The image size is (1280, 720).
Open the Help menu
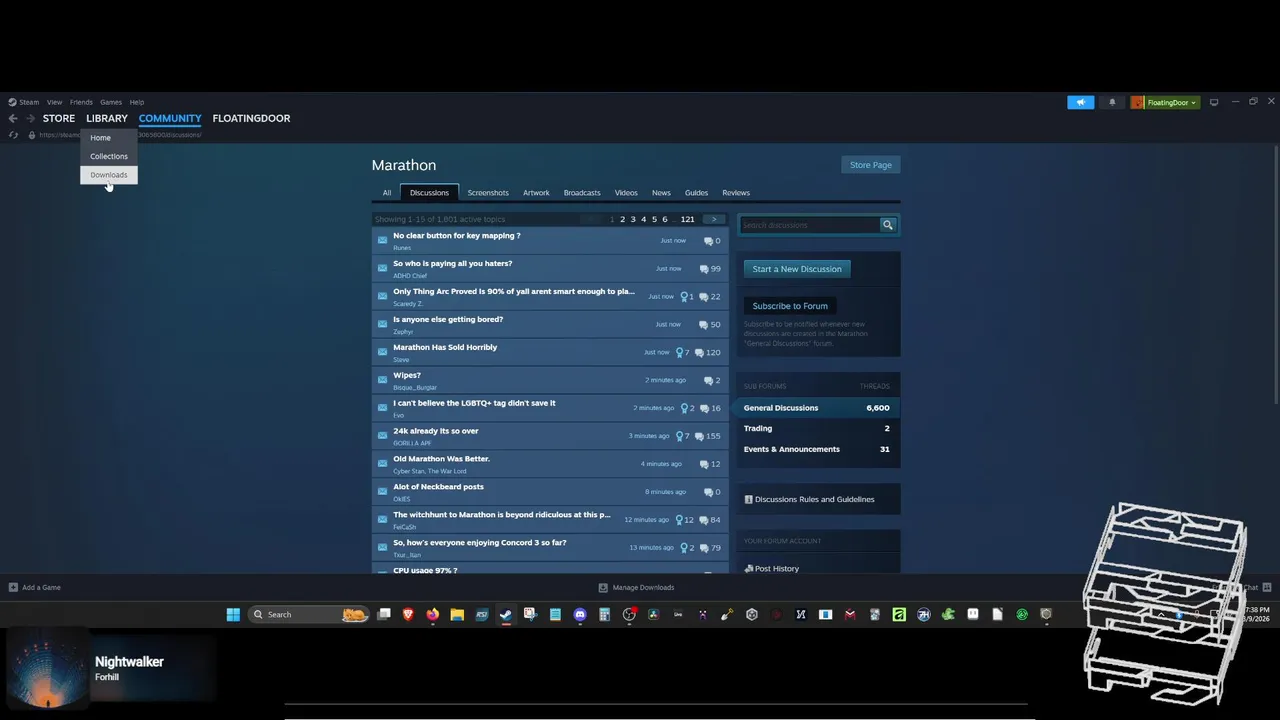tap(137, 102)
